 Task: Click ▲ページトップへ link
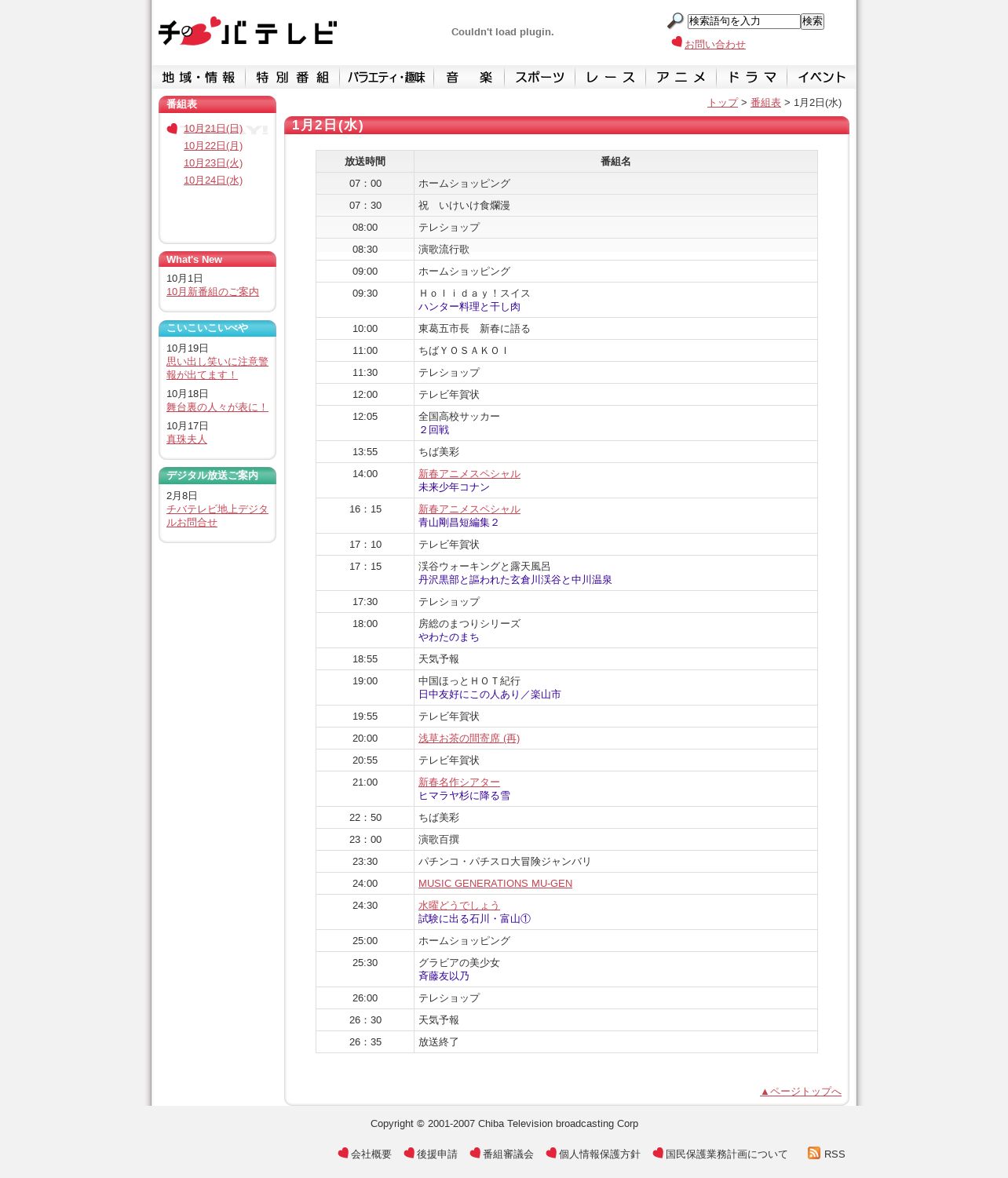point(801,1092)
